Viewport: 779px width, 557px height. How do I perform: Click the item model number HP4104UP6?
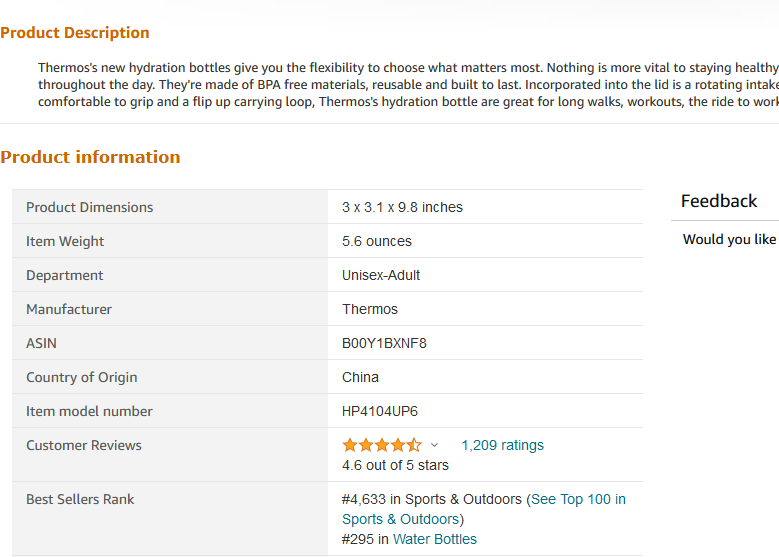coord(380,411)
